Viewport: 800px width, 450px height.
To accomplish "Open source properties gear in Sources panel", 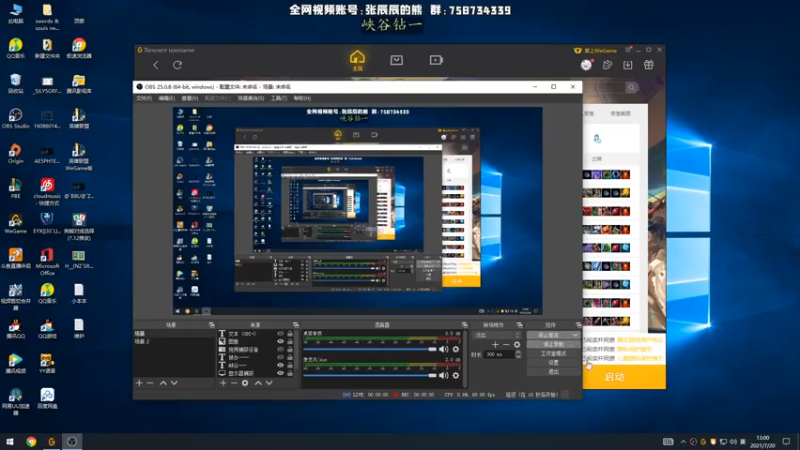I will (x=245, y=383).
